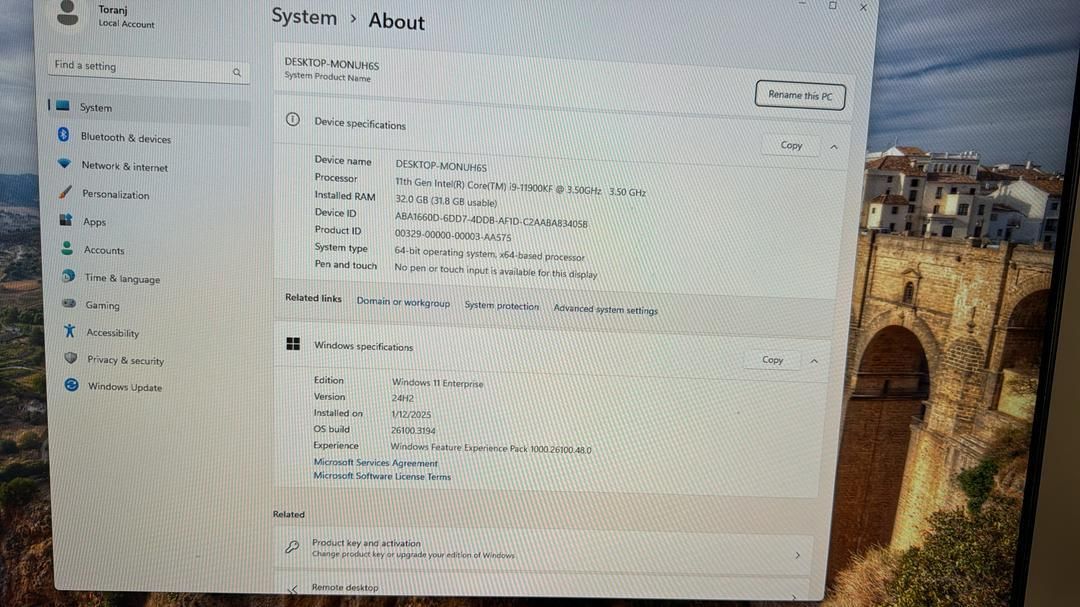
Task: Click the Bluetooth & devices icon
Action: [63, 134]
